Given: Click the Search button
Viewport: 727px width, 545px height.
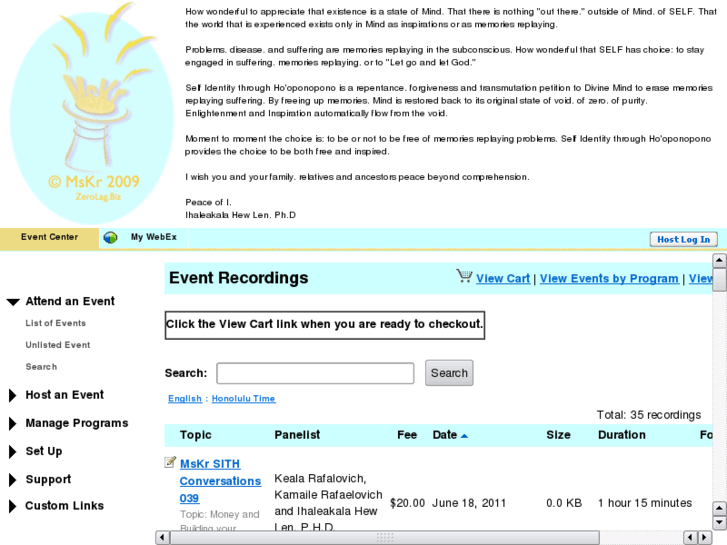Looking at the screenshot, I should tap(449, 373).
